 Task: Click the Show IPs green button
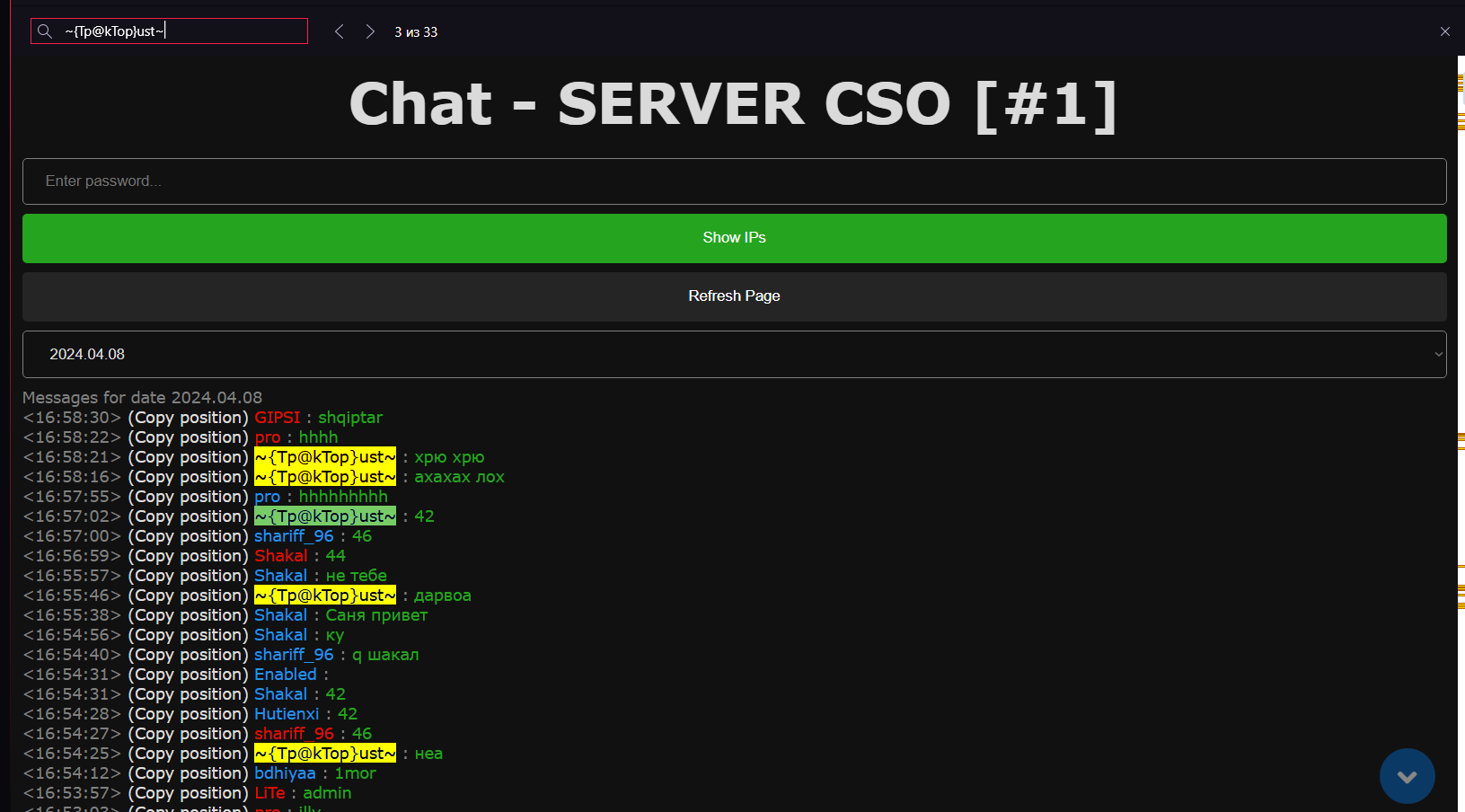[x=734, y=238]
